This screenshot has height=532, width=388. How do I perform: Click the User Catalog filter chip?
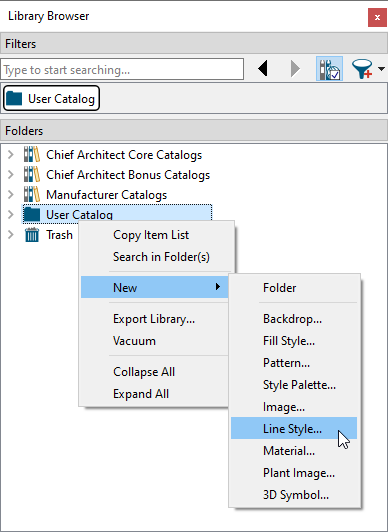coord(51,98)
